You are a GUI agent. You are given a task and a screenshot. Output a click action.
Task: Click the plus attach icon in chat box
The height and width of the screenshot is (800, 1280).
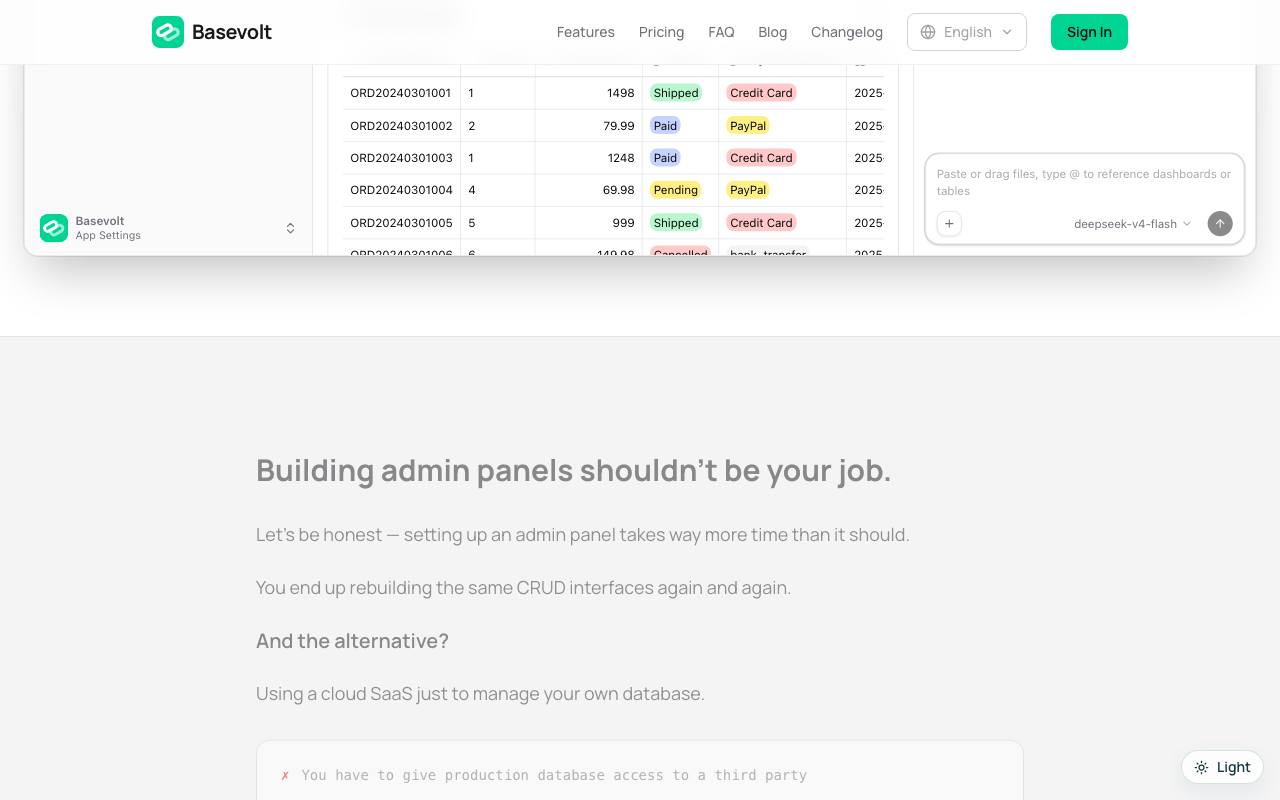949,224
